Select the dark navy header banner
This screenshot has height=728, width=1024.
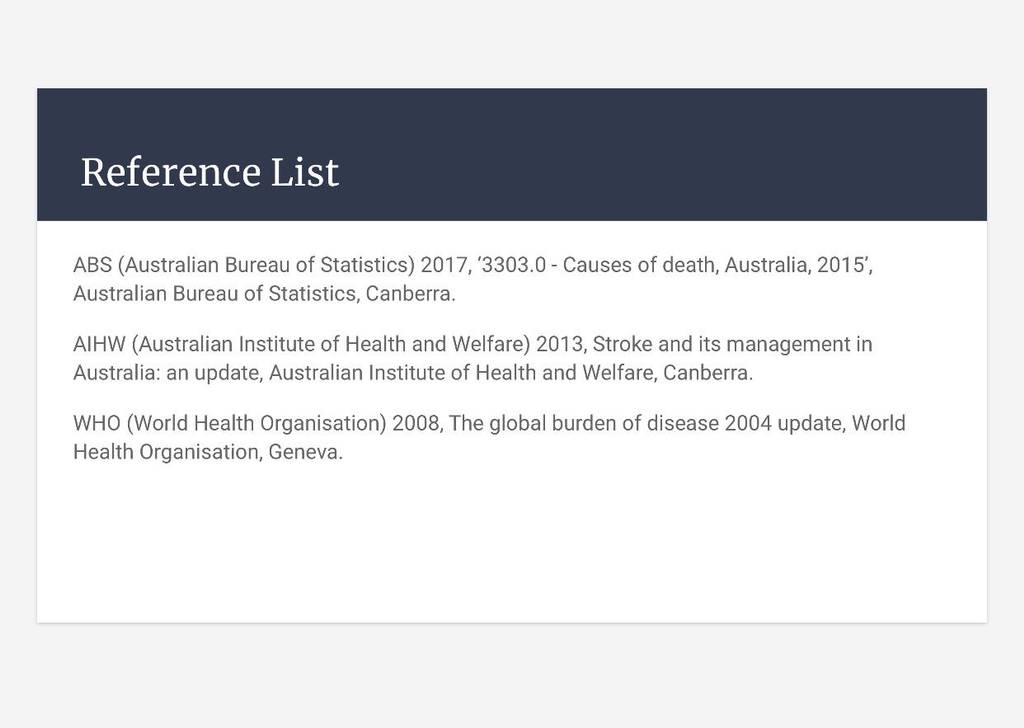[512, 154]
